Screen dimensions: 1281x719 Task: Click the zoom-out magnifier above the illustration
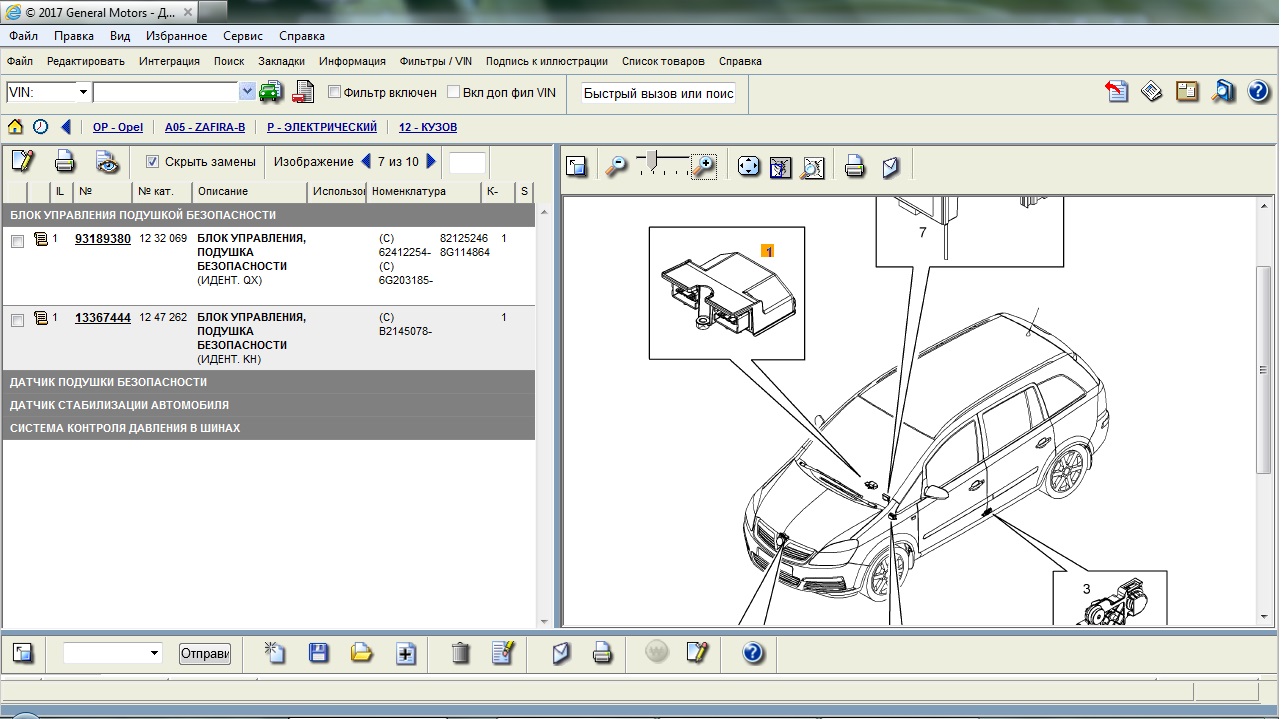pos(617,166)
